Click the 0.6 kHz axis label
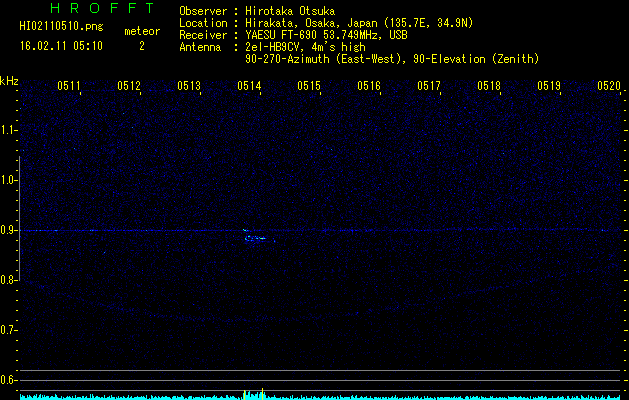The width and height of the screenshot is (629, 400). [8, 380]
